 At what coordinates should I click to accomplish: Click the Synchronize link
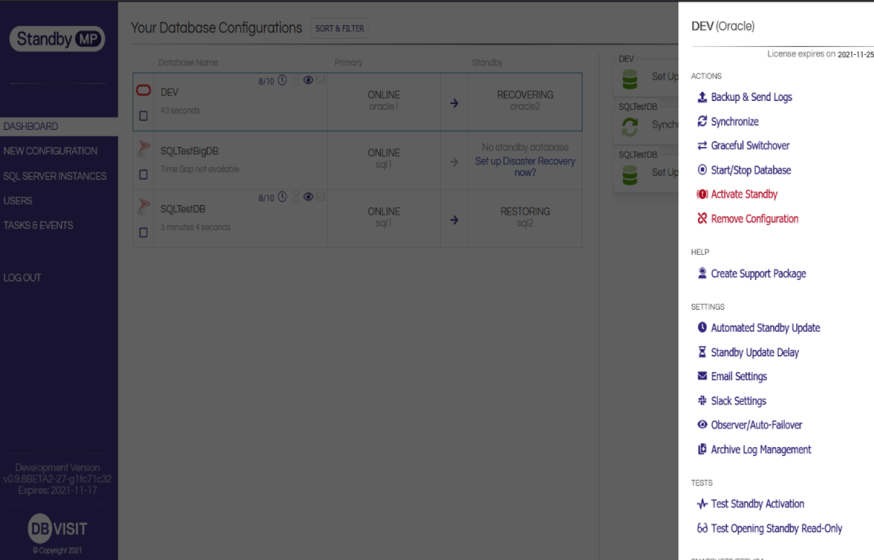[735, 121]
